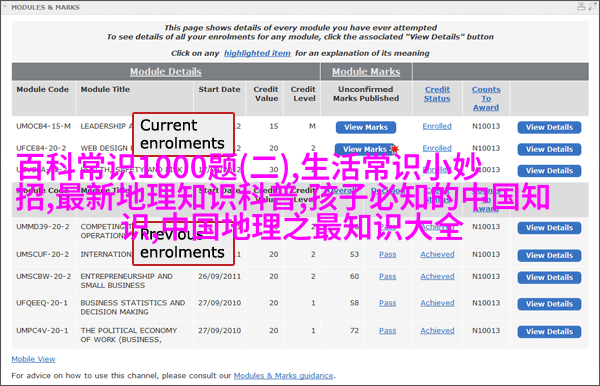Click Achieved status for UMSCUF-20-2
Image resolution: width=600 pixels, height=386 pixels.
coord(437,254)
